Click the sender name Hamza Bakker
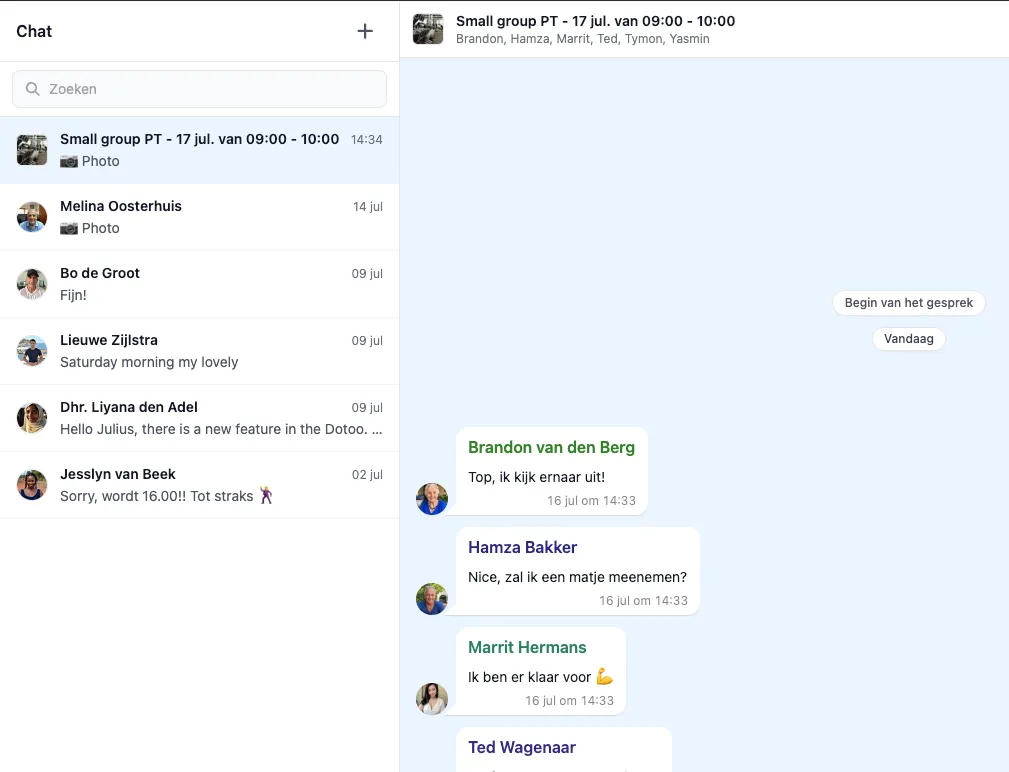 pos(523,547)
